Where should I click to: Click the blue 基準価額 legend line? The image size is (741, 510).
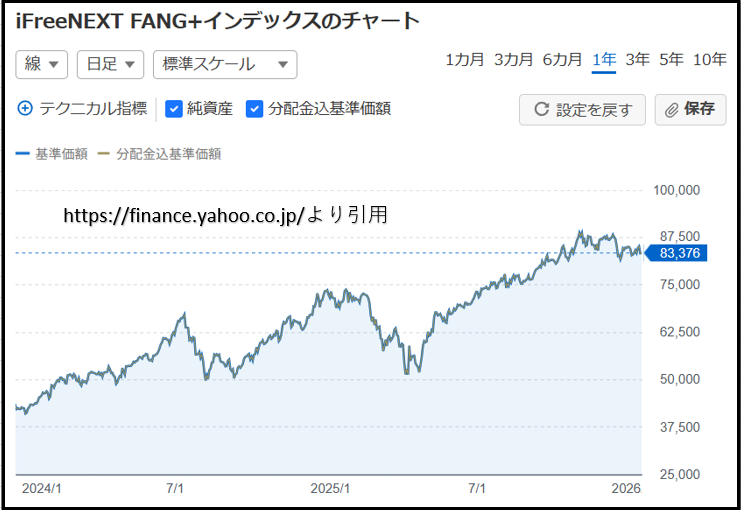click(x=23, y=154)
